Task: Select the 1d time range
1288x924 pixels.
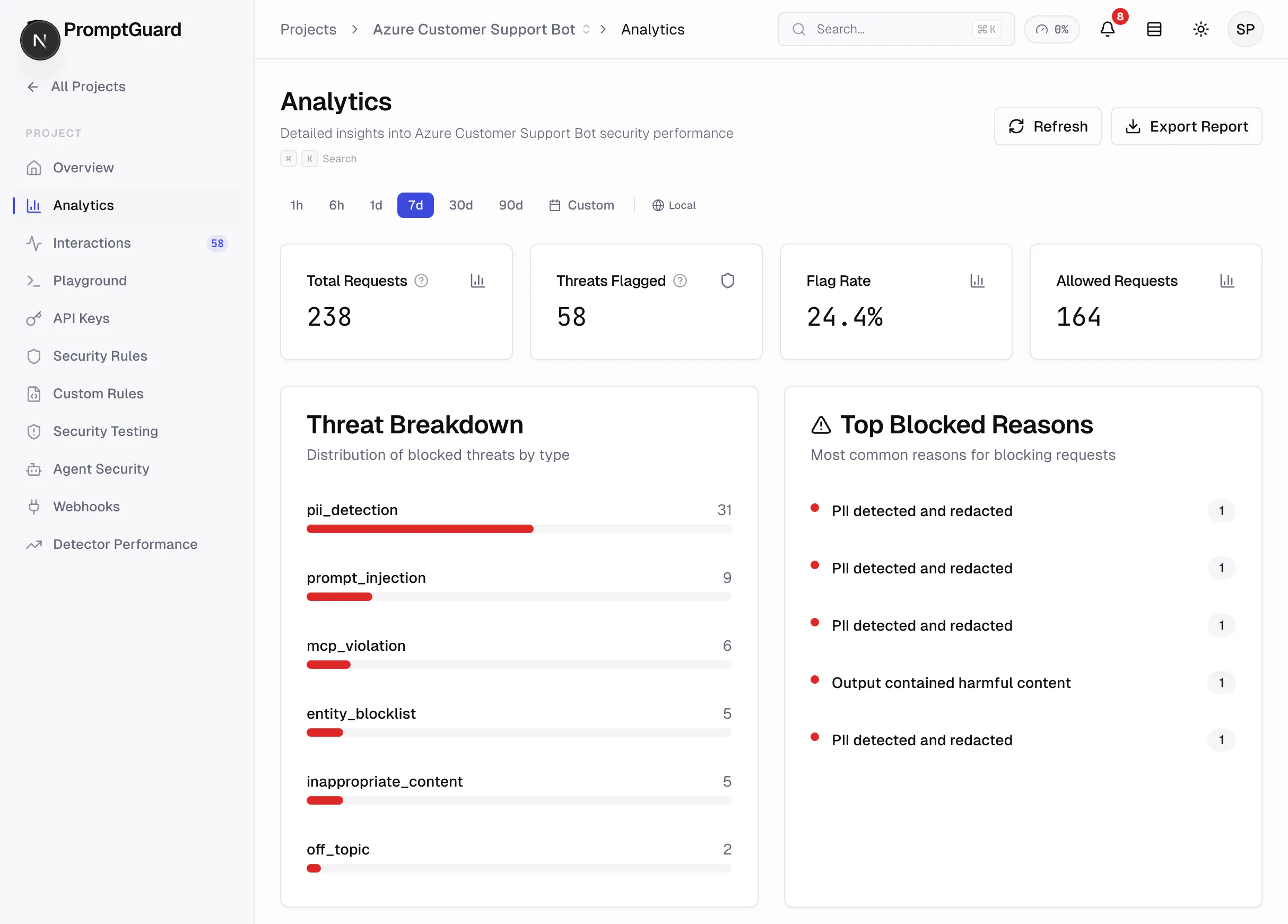Action: point(376,206)
